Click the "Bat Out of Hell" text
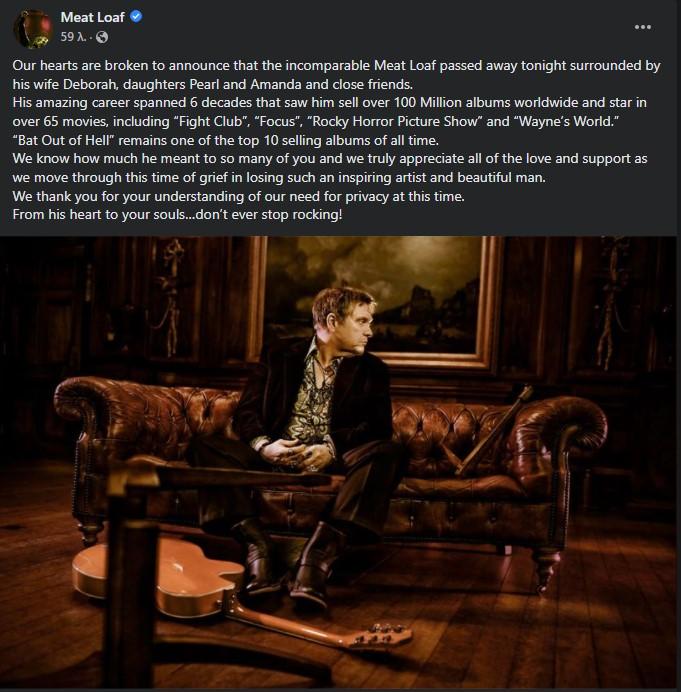 point(64,140)
